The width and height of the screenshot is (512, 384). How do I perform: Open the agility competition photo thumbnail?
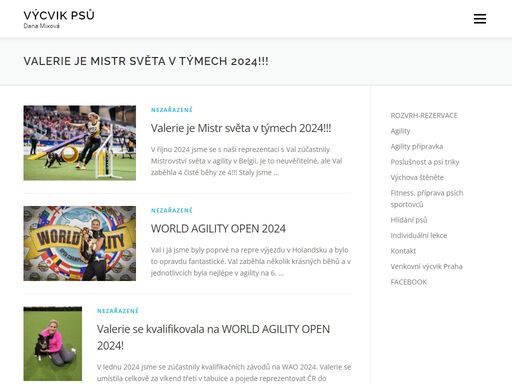pos(80,143)
